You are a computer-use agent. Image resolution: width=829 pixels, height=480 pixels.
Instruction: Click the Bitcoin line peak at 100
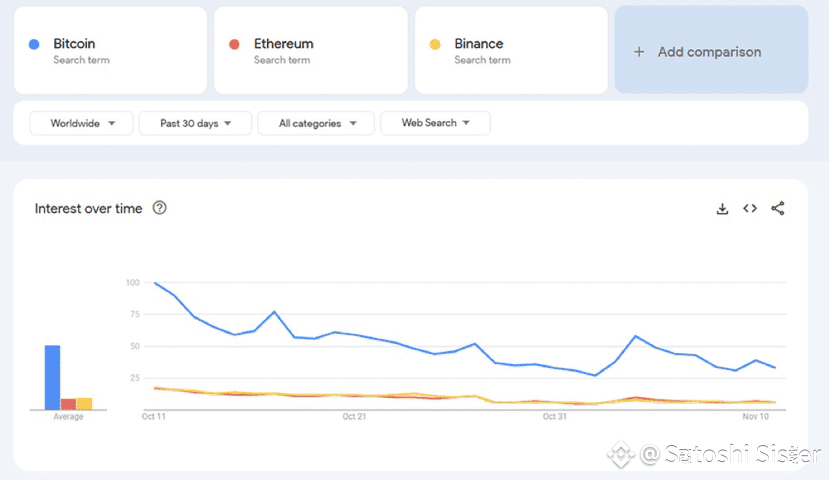click(x=154, y=283)
